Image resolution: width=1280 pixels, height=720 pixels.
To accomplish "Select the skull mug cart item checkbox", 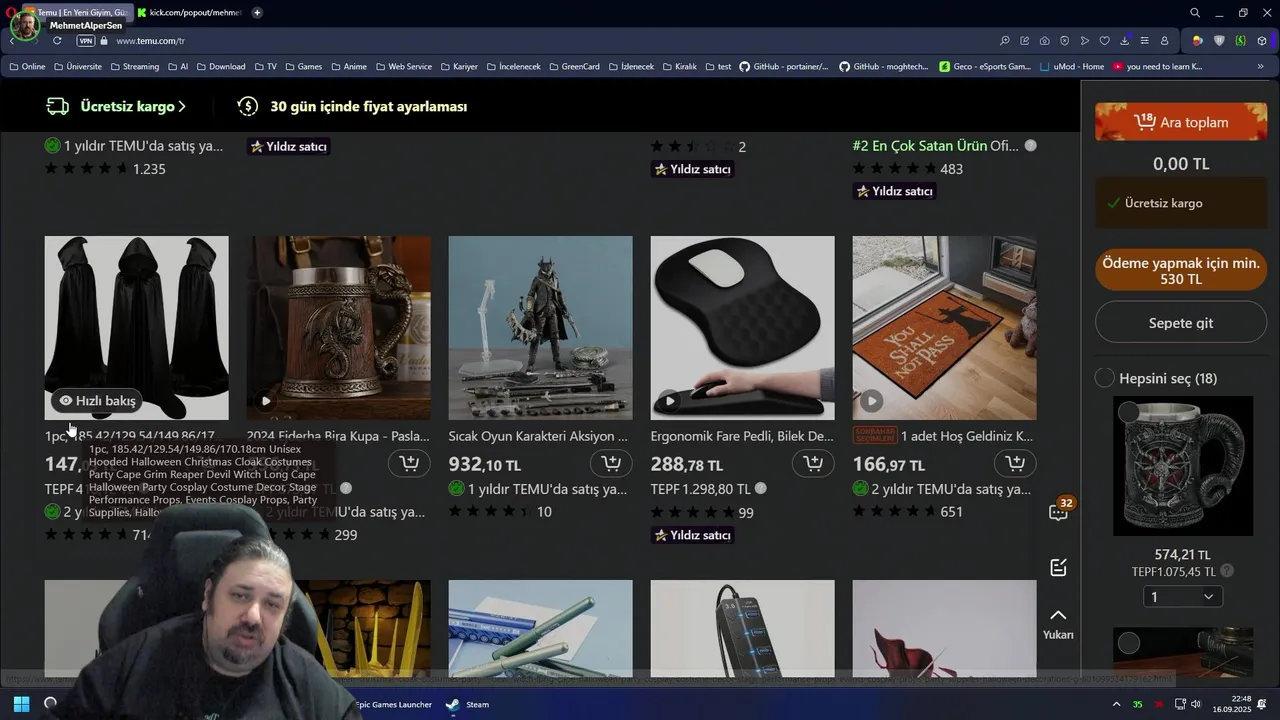I will tap(1129, 411).
